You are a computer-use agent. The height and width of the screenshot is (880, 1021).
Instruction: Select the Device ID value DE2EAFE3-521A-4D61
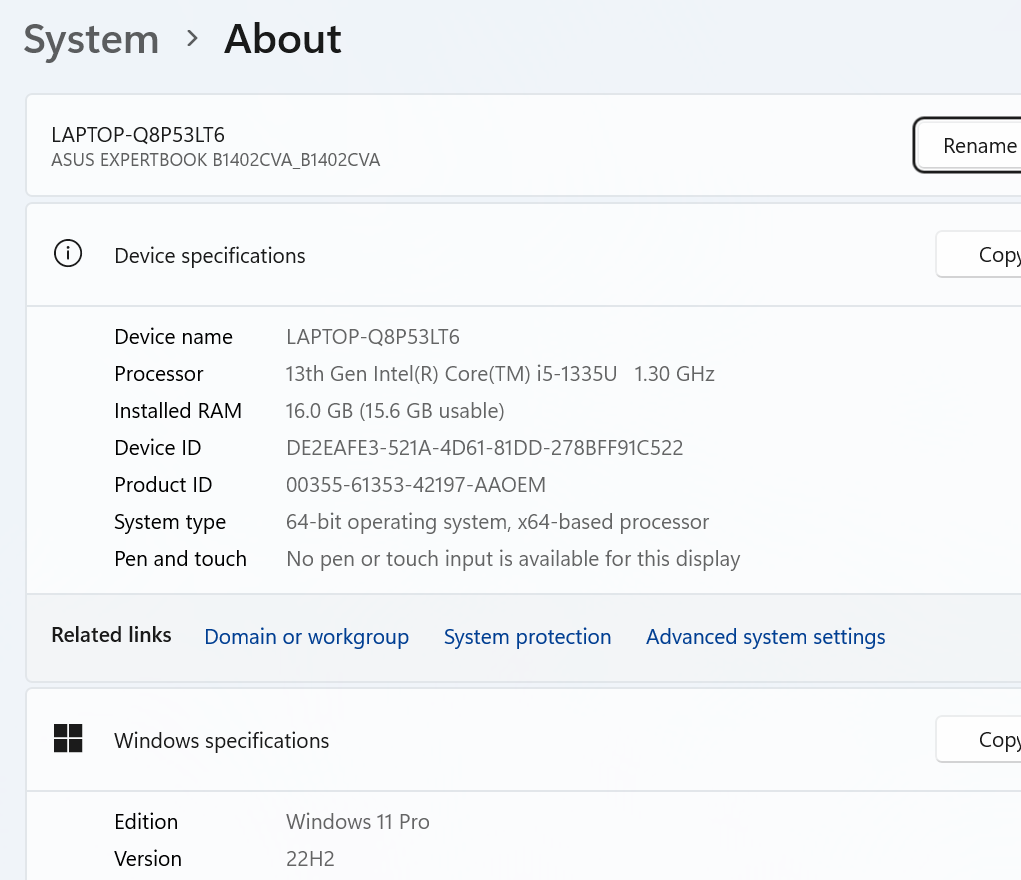click(x=484, y=448)
